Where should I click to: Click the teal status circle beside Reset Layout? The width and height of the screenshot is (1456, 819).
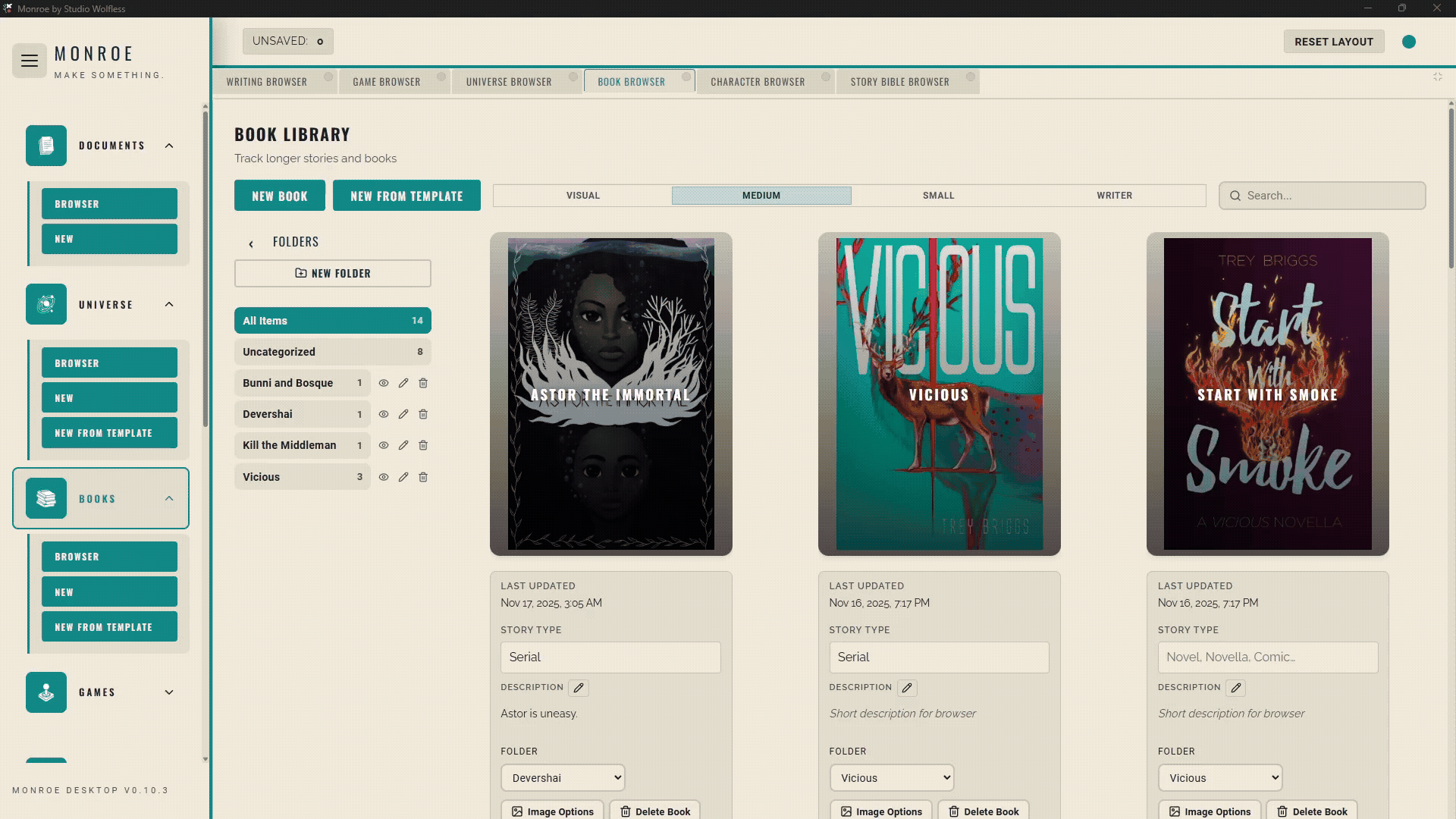1409,42
